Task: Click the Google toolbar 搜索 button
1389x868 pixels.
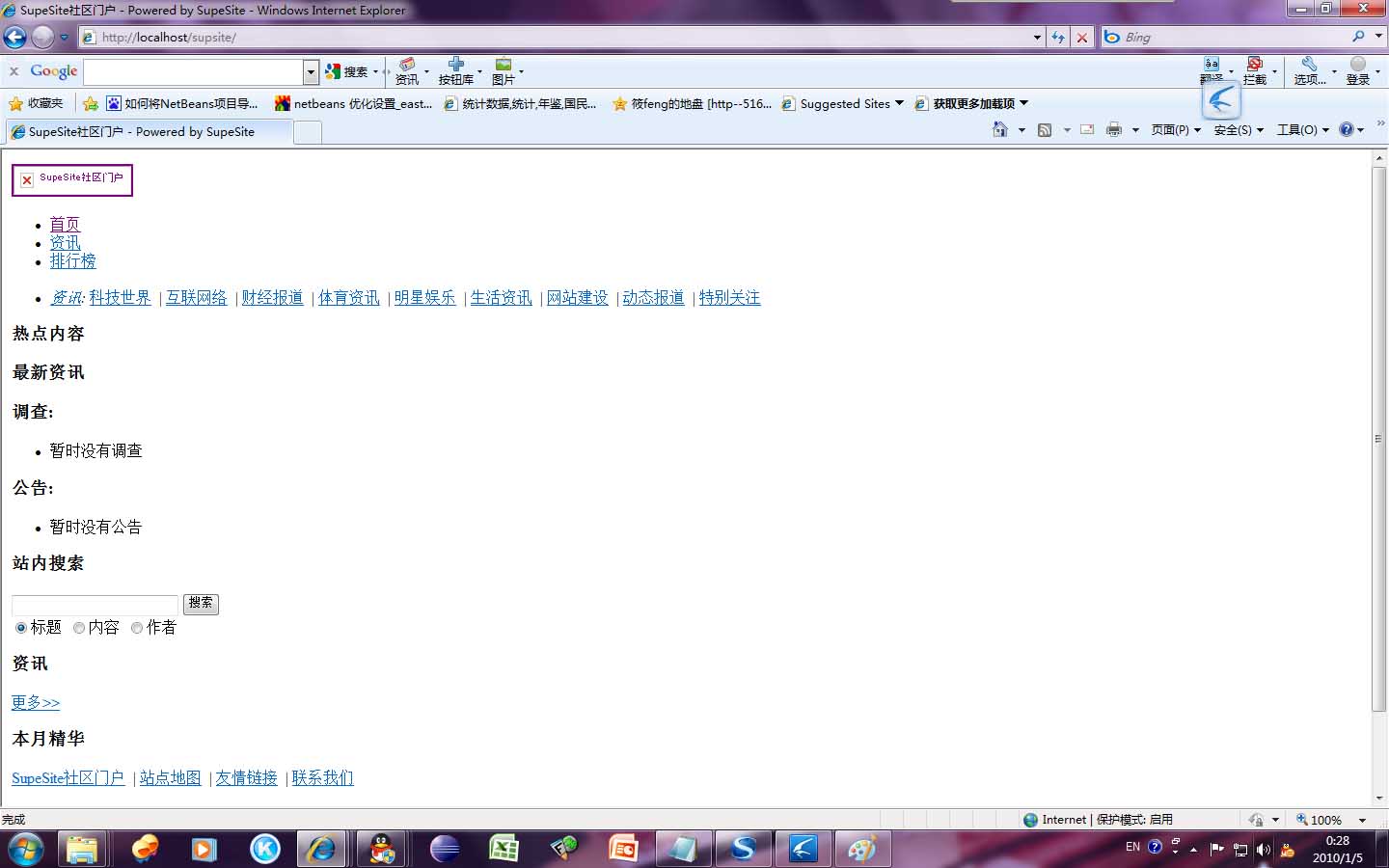Action: (347, 71)
